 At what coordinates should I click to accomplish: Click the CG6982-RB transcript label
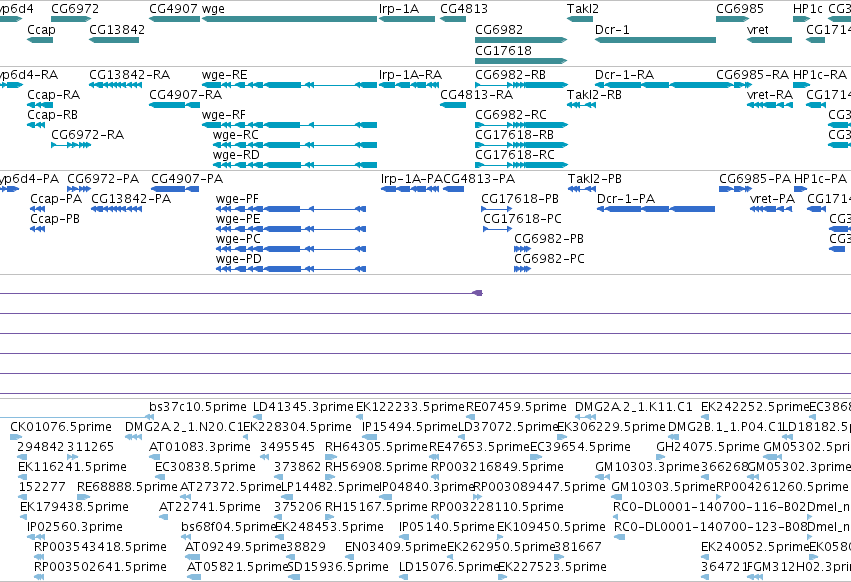click(x=510, y=74)
